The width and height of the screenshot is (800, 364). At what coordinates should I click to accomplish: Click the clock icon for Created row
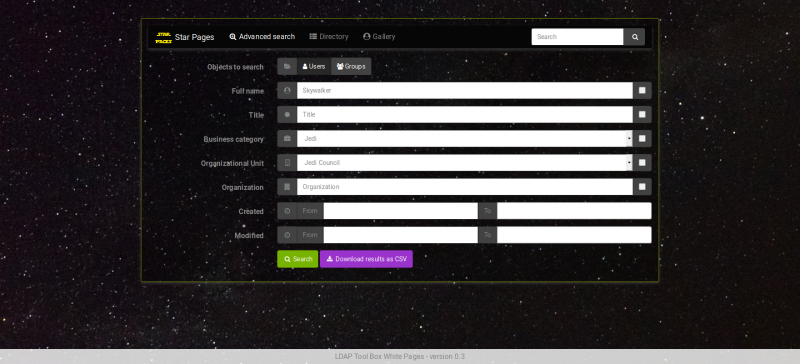pyautogui.click(x=287, y=211)
